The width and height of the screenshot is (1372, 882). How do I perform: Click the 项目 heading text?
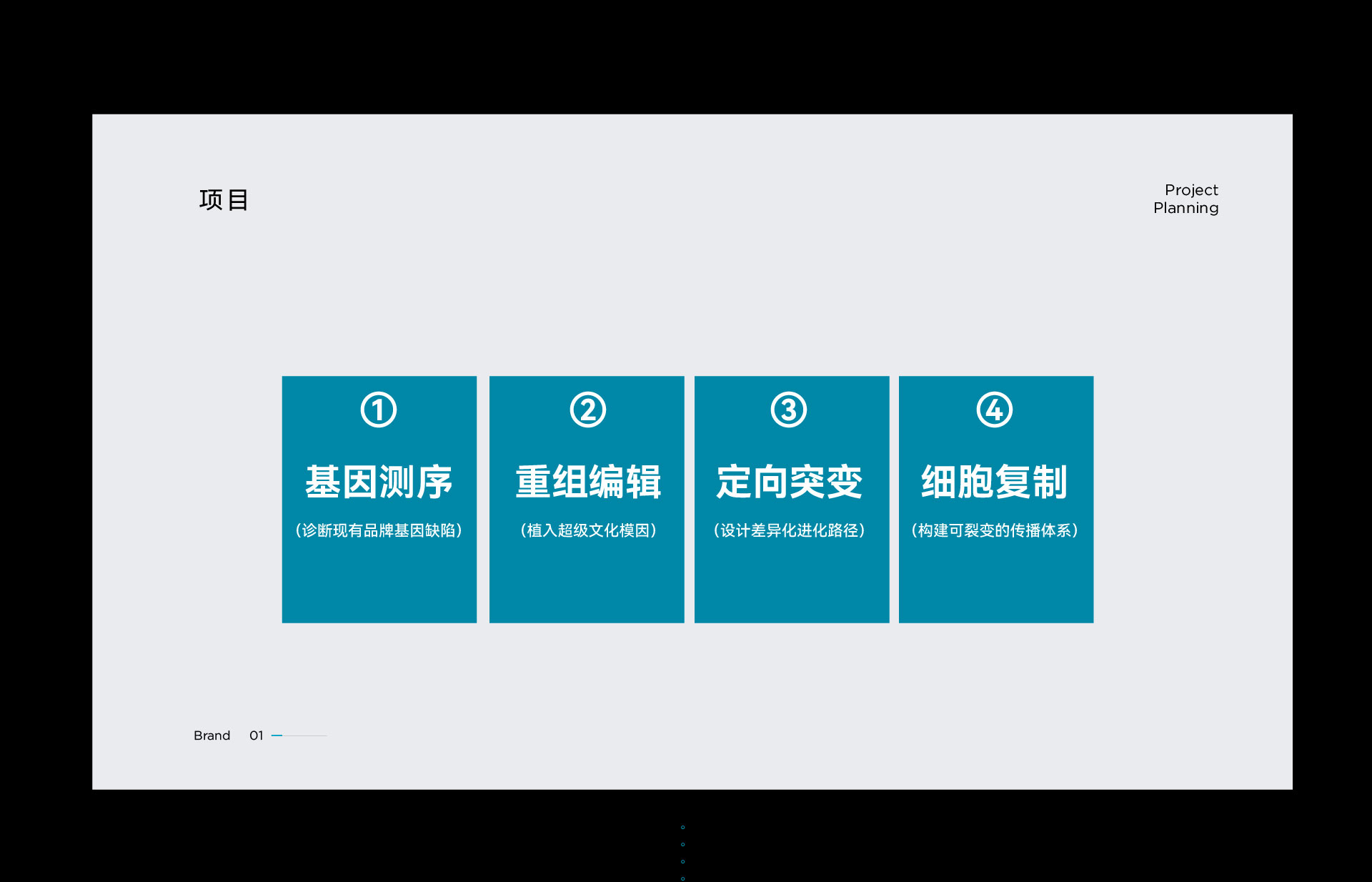tap(224, 200)
